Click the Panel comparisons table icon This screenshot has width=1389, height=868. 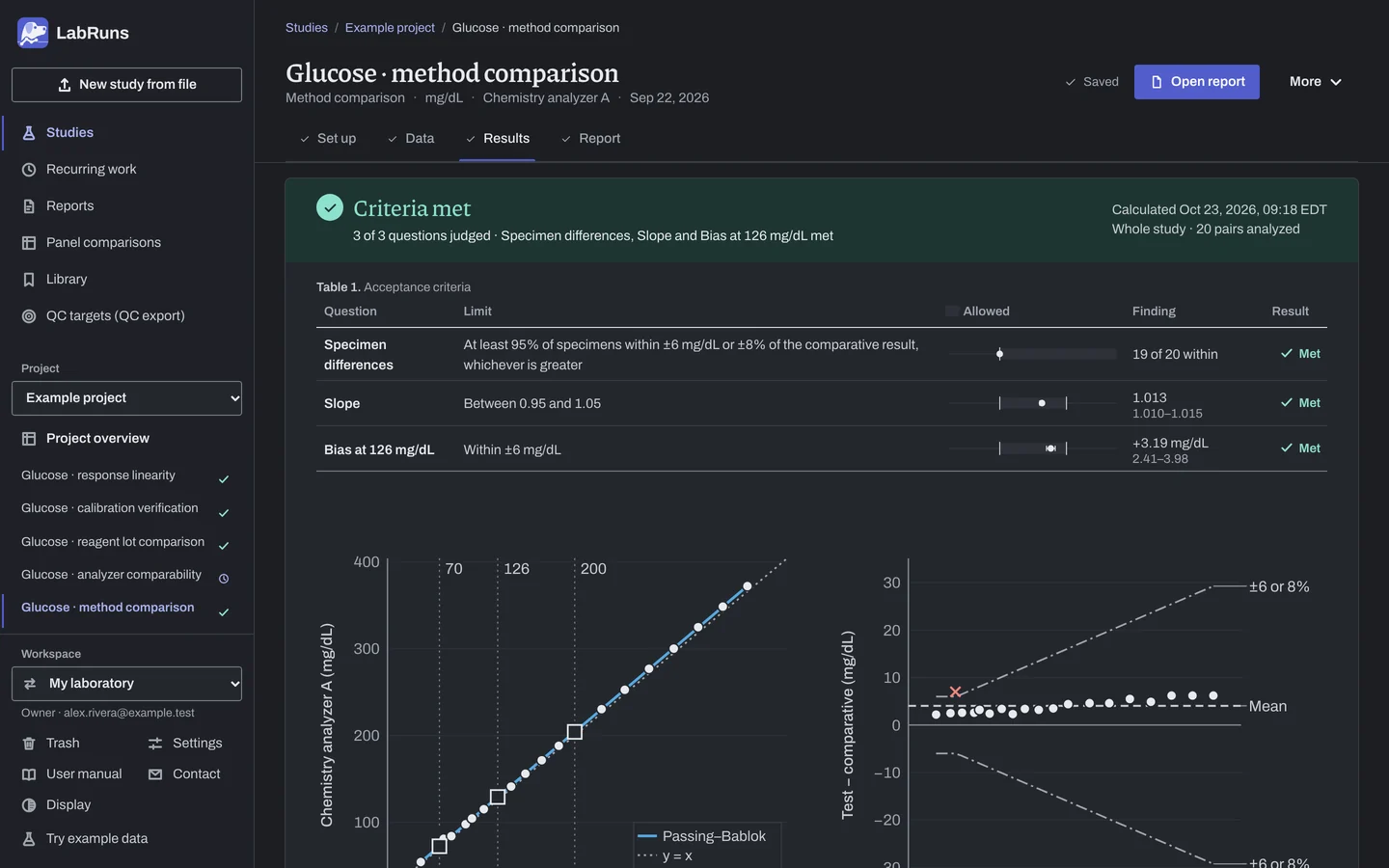coord(29,243)
